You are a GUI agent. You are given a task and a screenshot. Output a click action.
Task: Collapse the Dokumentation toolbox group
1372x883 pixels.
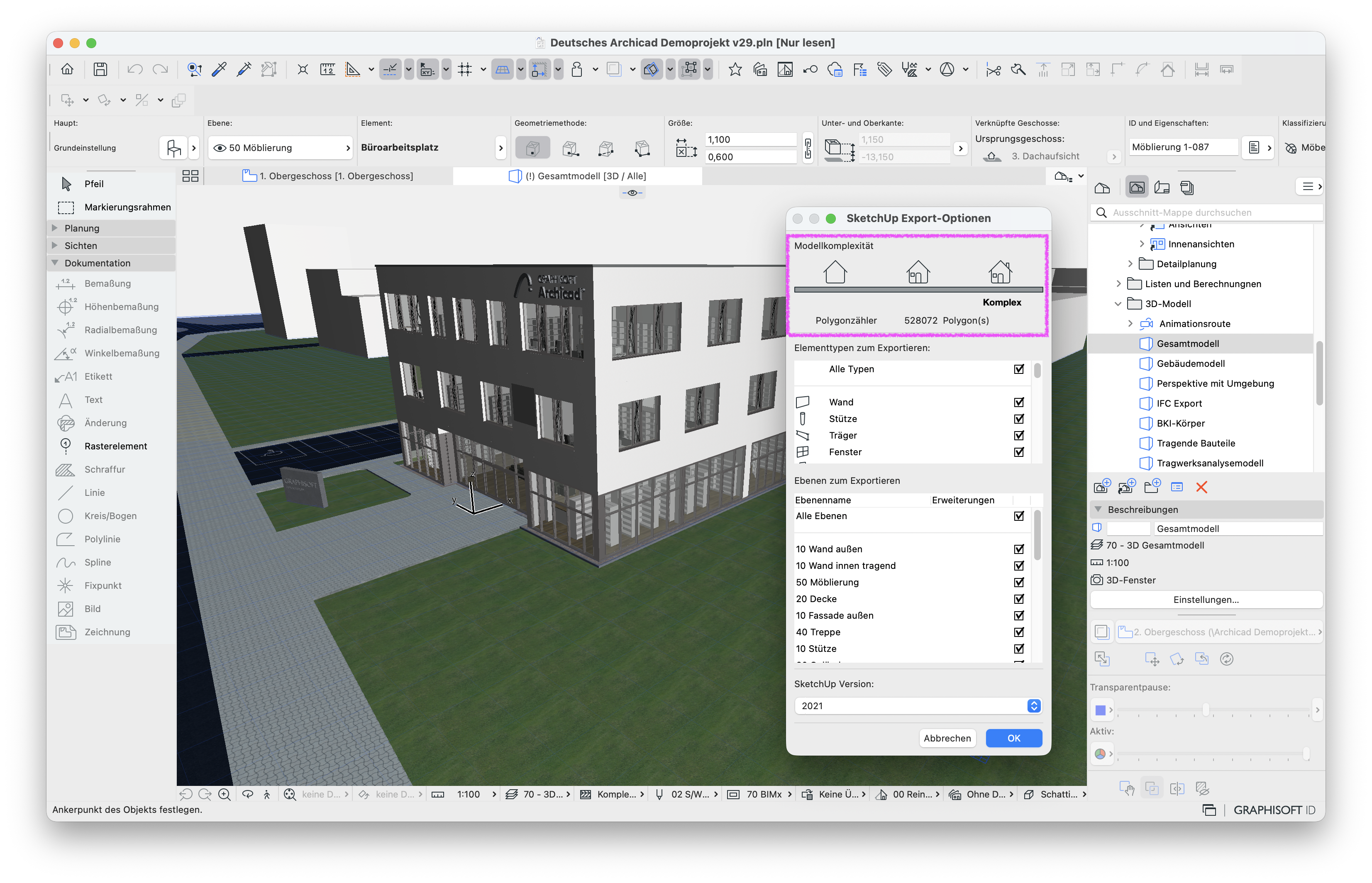coord(54,263)
